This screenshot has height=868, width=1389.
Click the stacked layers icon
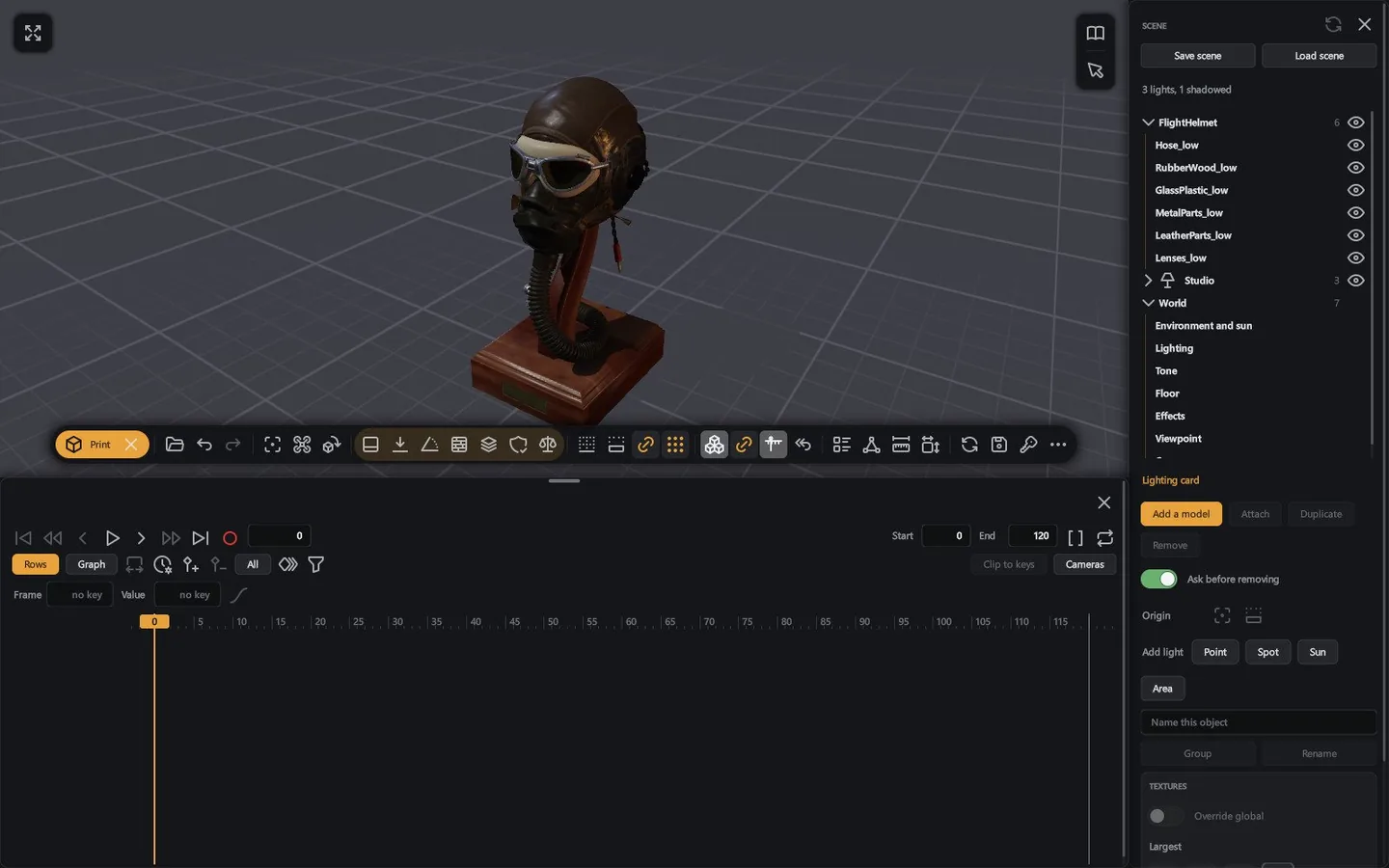click(489, 445)
